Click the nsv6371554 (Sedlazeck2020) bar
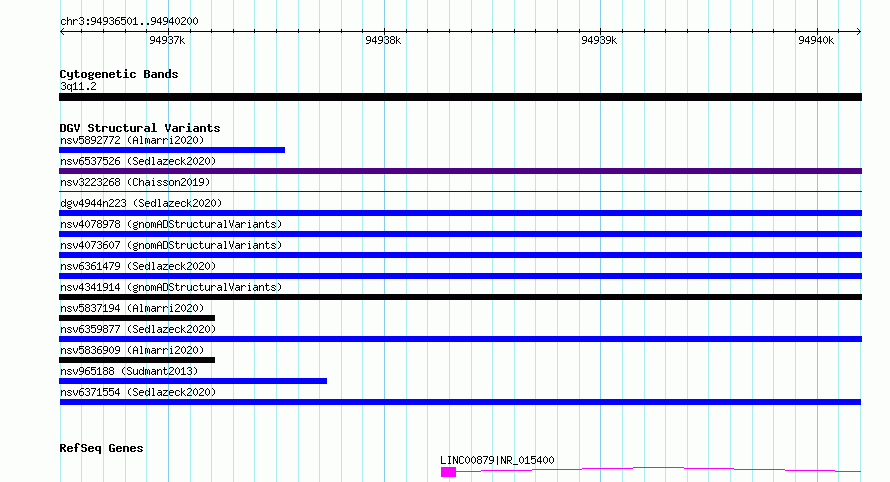The image size is (890, 482). pos(460,402)
